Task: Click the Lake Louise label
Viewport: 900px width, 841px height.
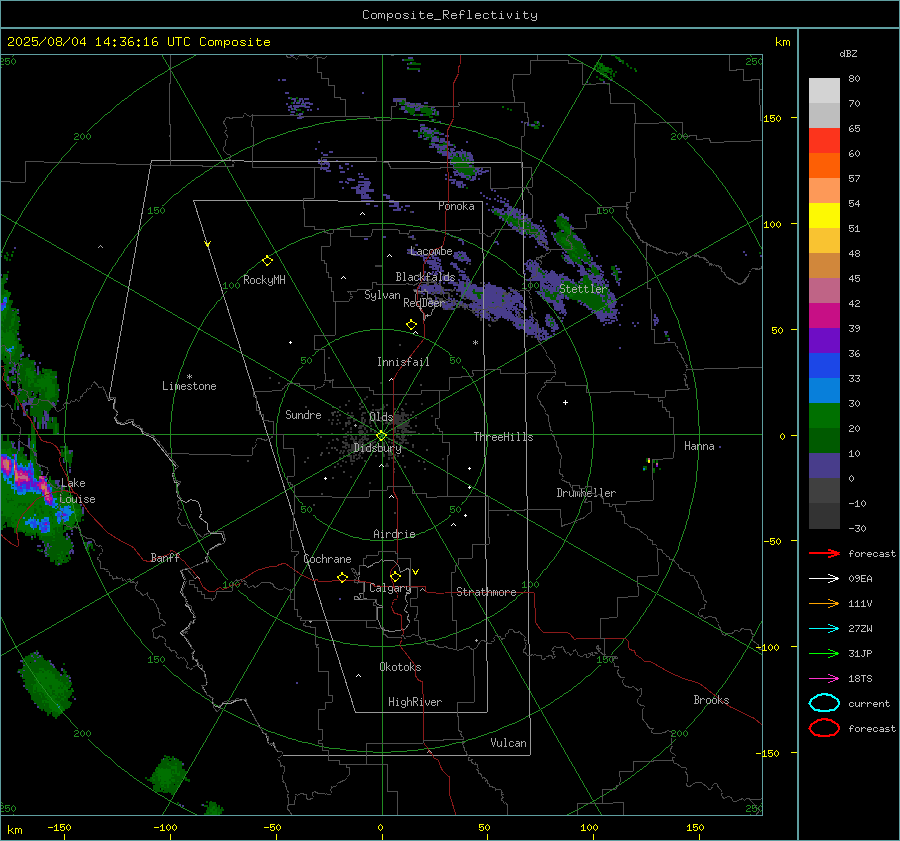Action: (x=77, y=491)
